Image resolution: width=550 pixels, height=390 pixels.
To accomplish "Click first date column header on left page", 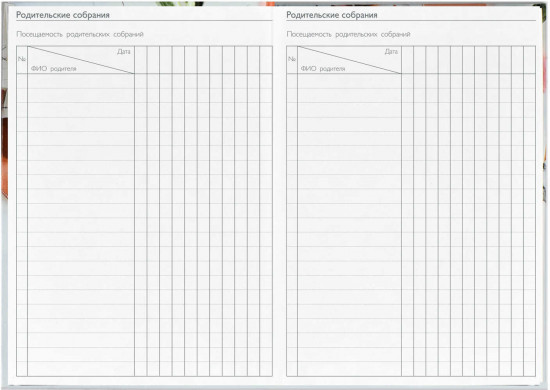I will click(x=141, y=60).
